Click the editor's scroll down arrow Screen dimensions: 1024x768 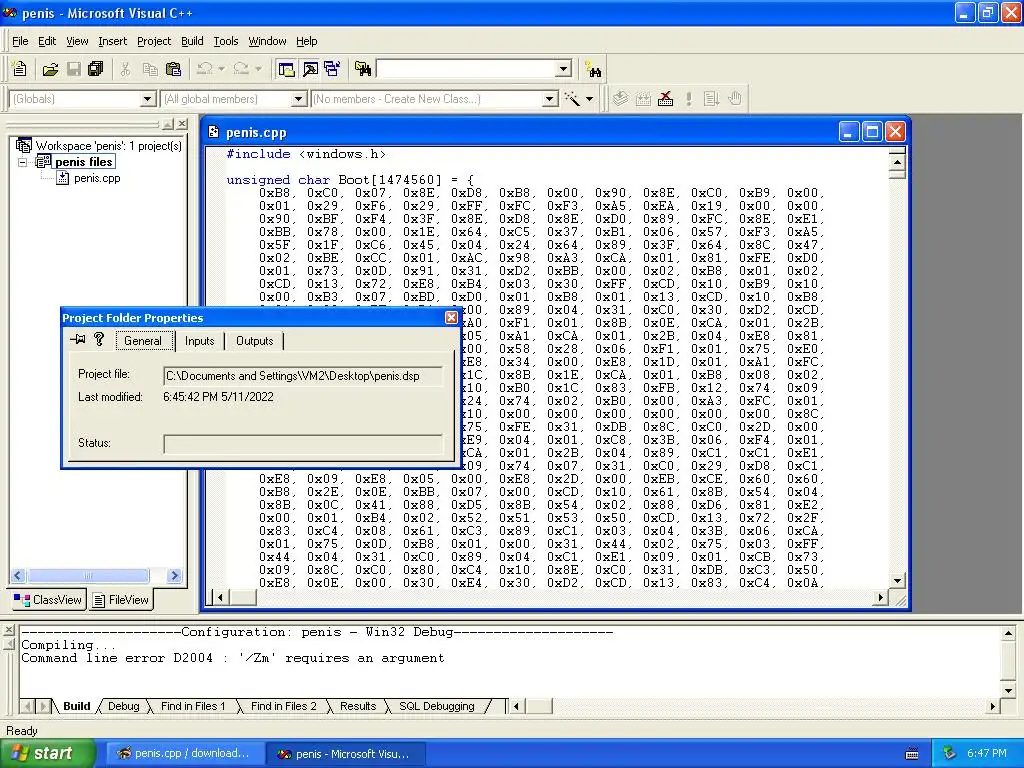tap(897, 581)
